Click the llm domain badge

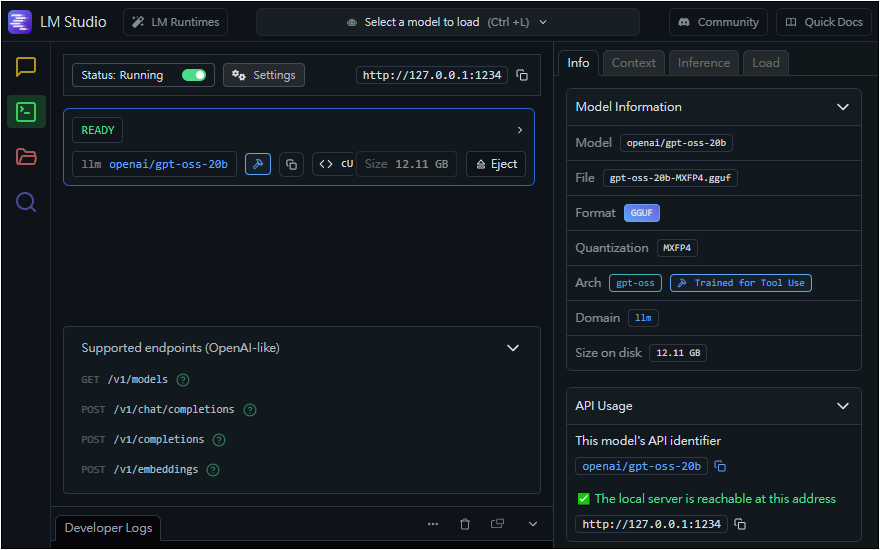(643, 318)
